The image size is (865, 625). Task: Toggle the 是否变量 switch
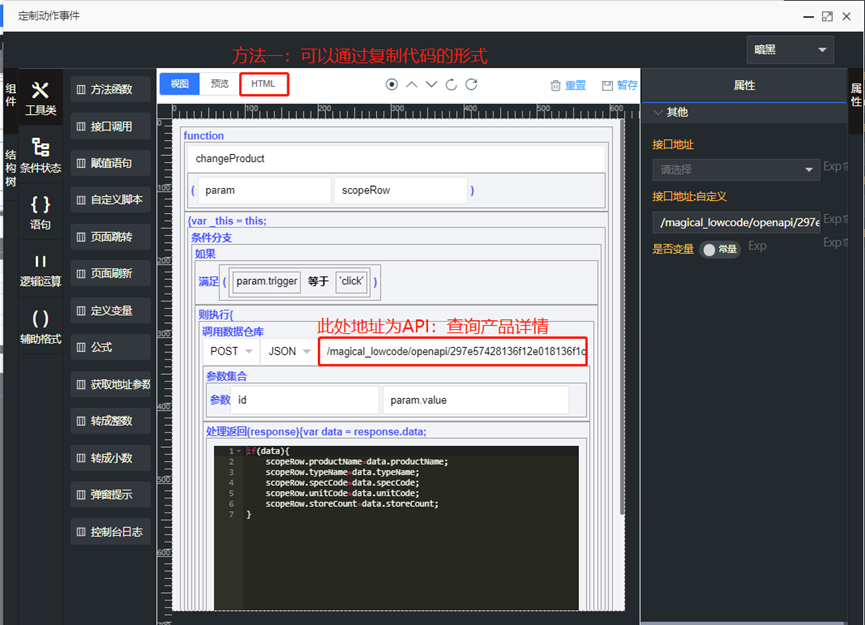pyautogui.click(x=720, y=249)
